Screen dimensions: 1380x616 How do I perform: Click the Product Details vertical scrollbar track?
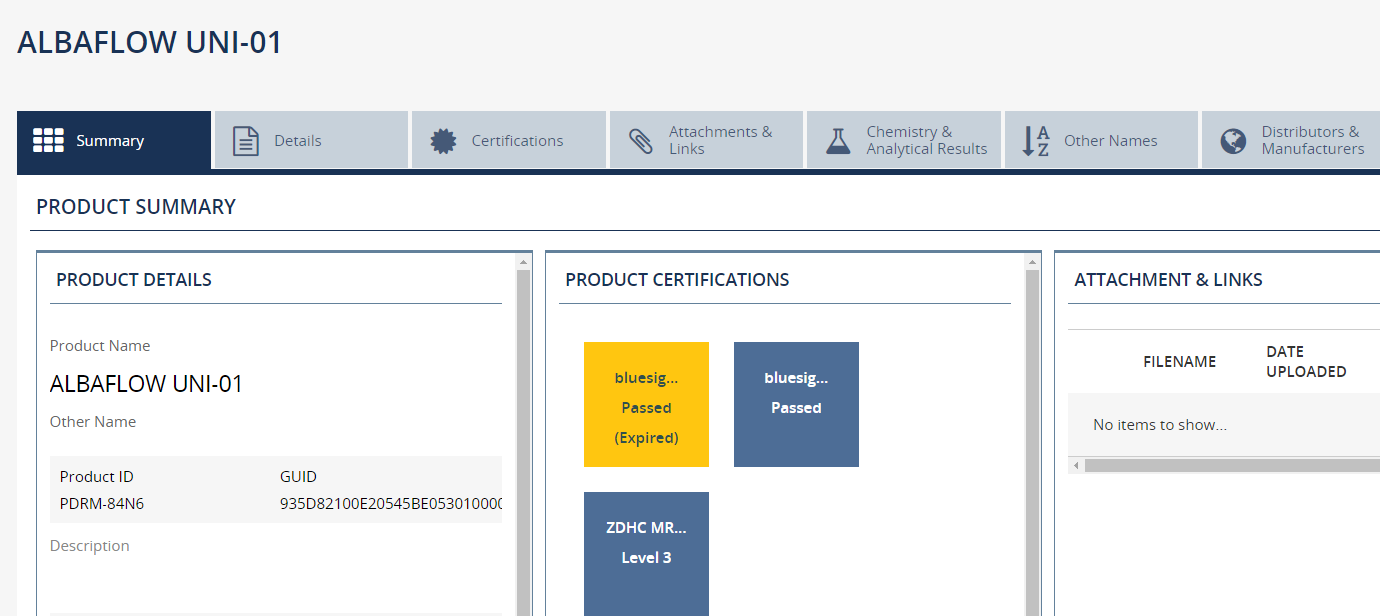tap(523, 443)
